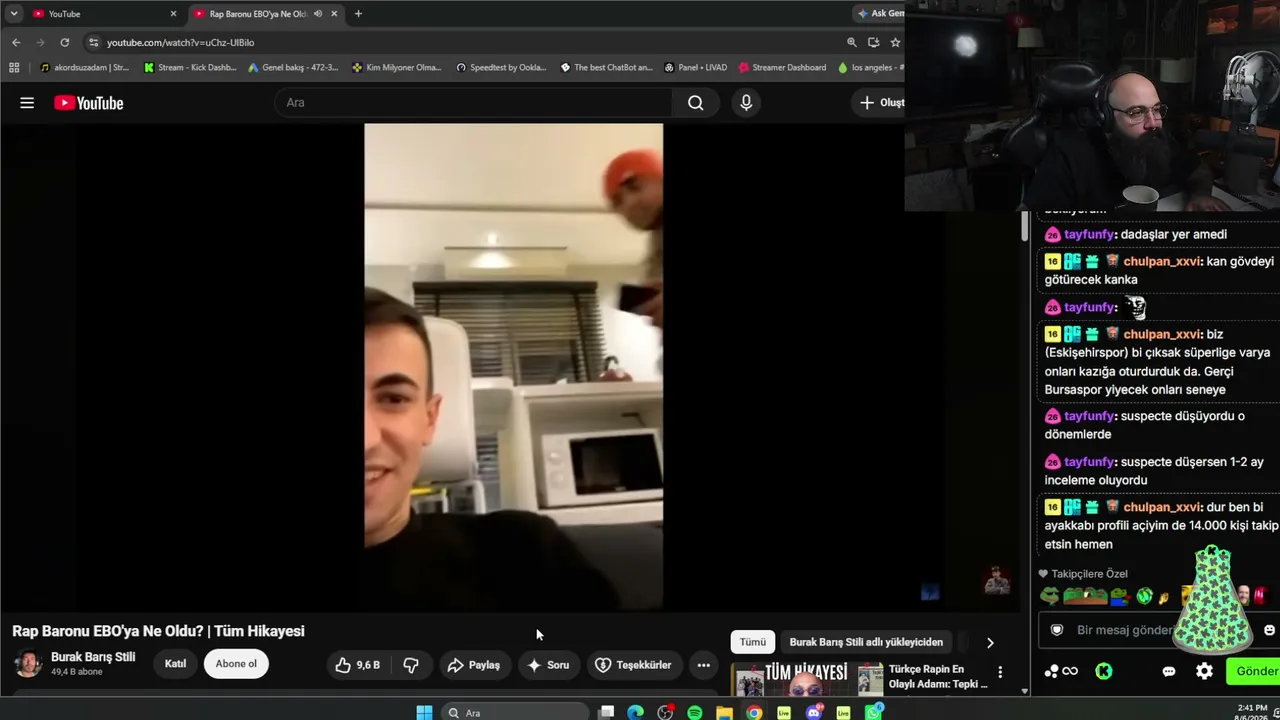Click the Windows taskbar search box
1280x720 pixels.
pyautogui.click(x=514, y=712)
